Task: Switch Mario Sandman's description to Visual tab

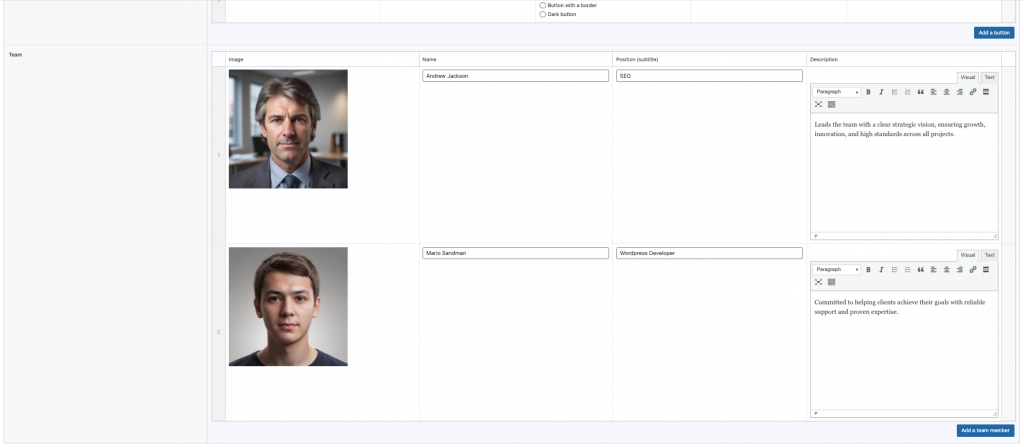Action: coord(968,255)
